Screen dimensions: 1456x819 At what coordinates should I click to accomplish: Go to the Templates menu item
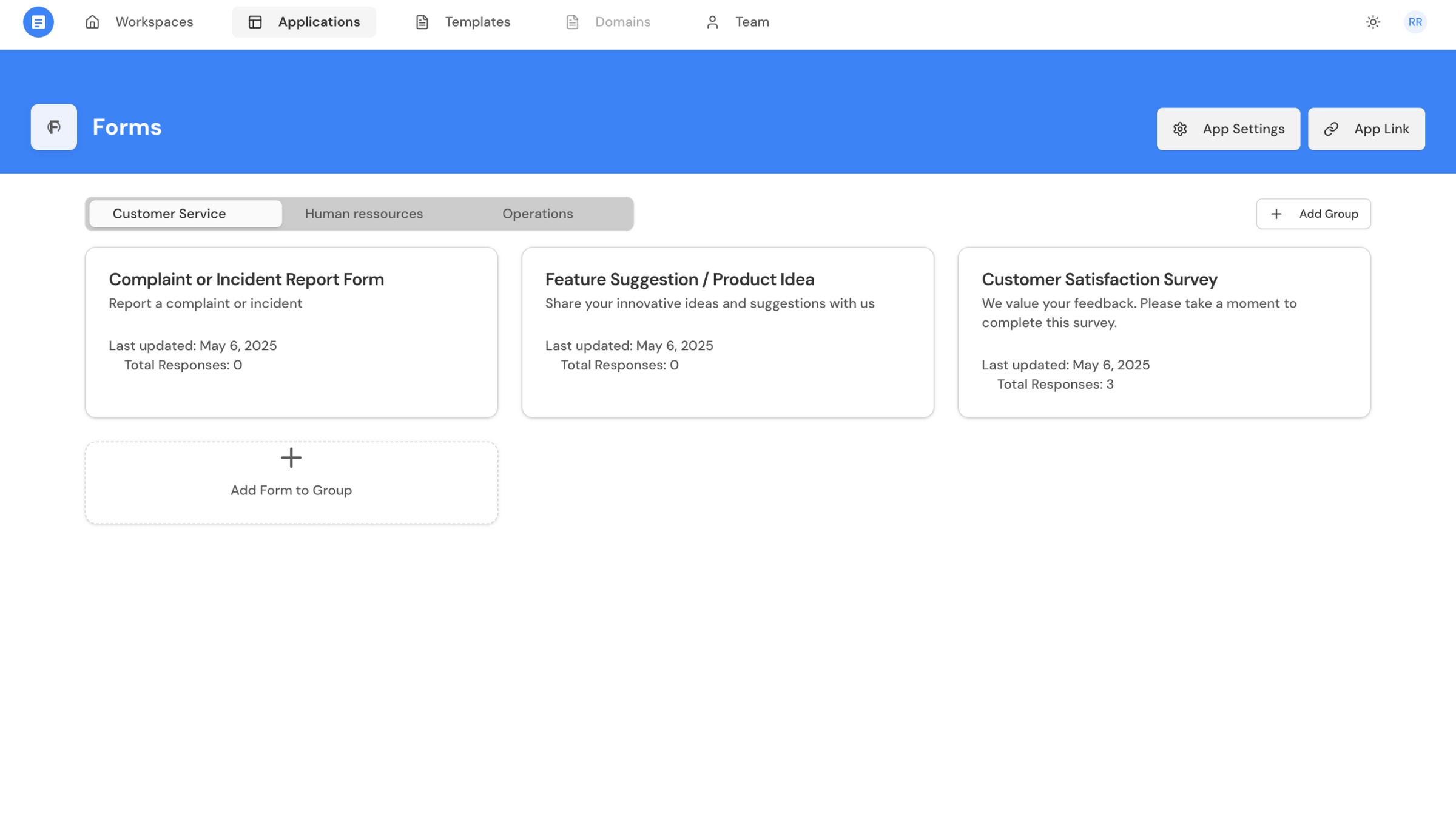[x=477, y=22]
